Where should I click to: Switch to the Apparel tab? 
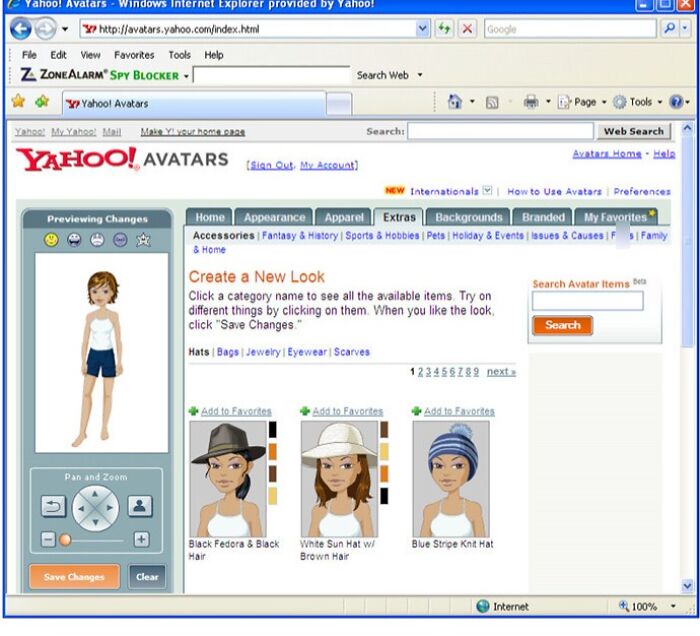(x=343, y=217)
